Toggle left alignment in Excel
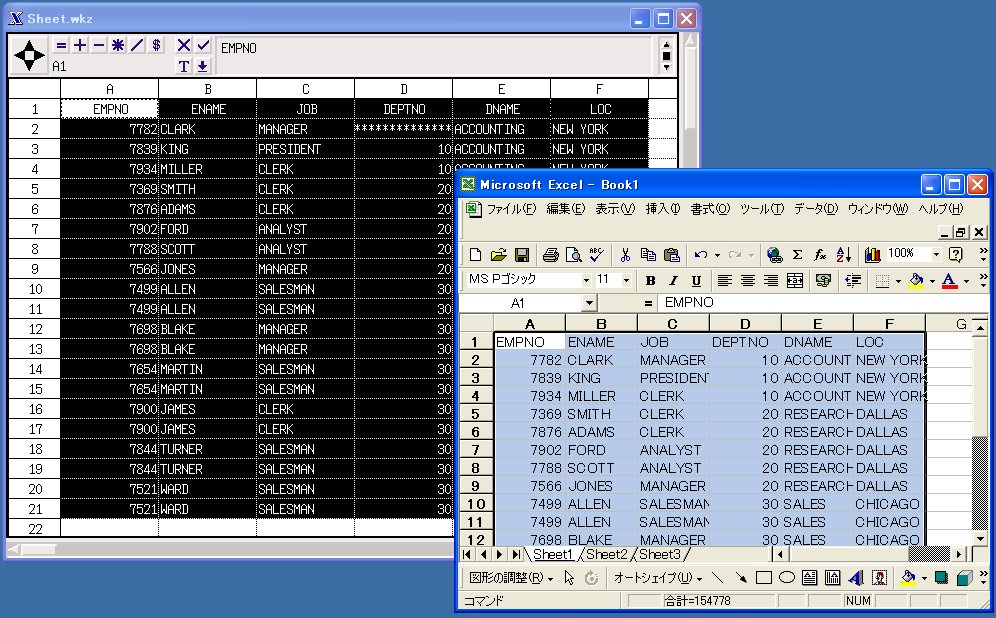Screen dimensions: 996x618 click(724, 281)
